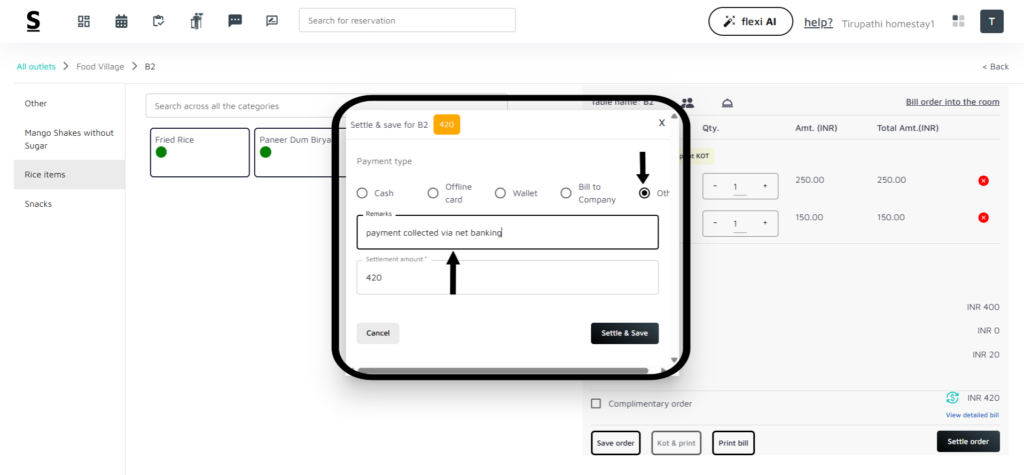The image size is (1024, 475).
Task: Click the green currency refresh icon near INR 420
Action: pyautogui.click(x=952, y=397)
